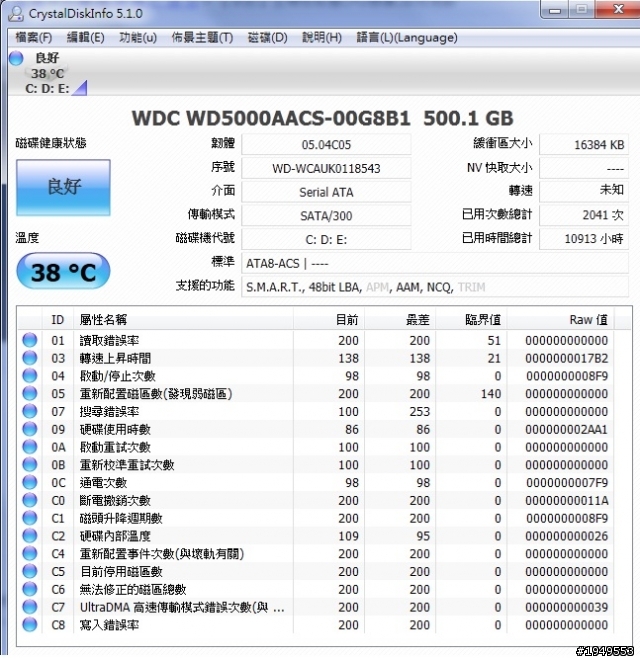Click the drive title WDC WD5000AACS-00G8B1
The height and width of the screenshot is (659, 640).
click(x=271, y=119)
